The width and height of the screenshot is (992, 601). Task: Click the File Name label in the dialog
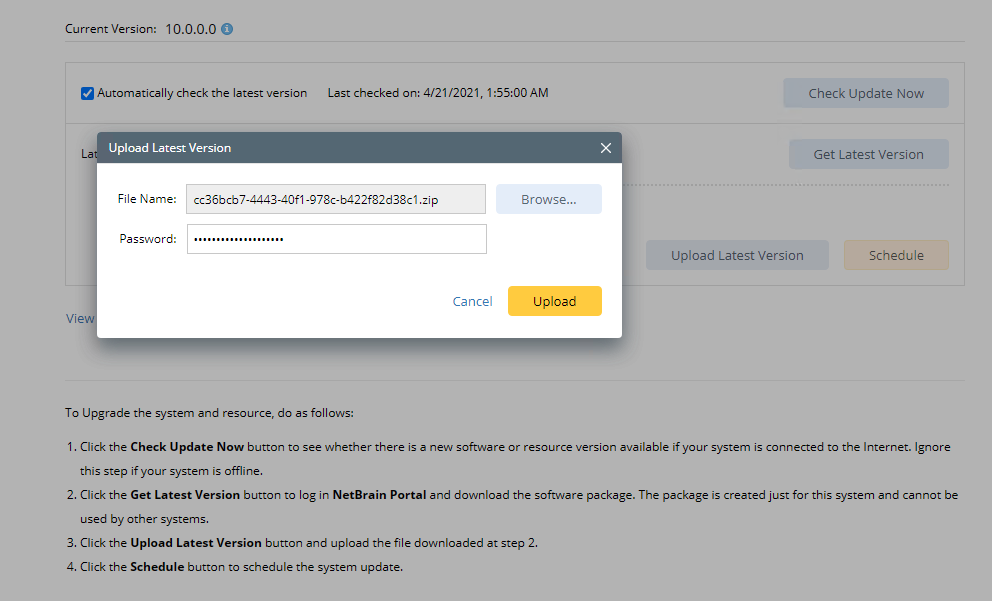click(147, 199)
